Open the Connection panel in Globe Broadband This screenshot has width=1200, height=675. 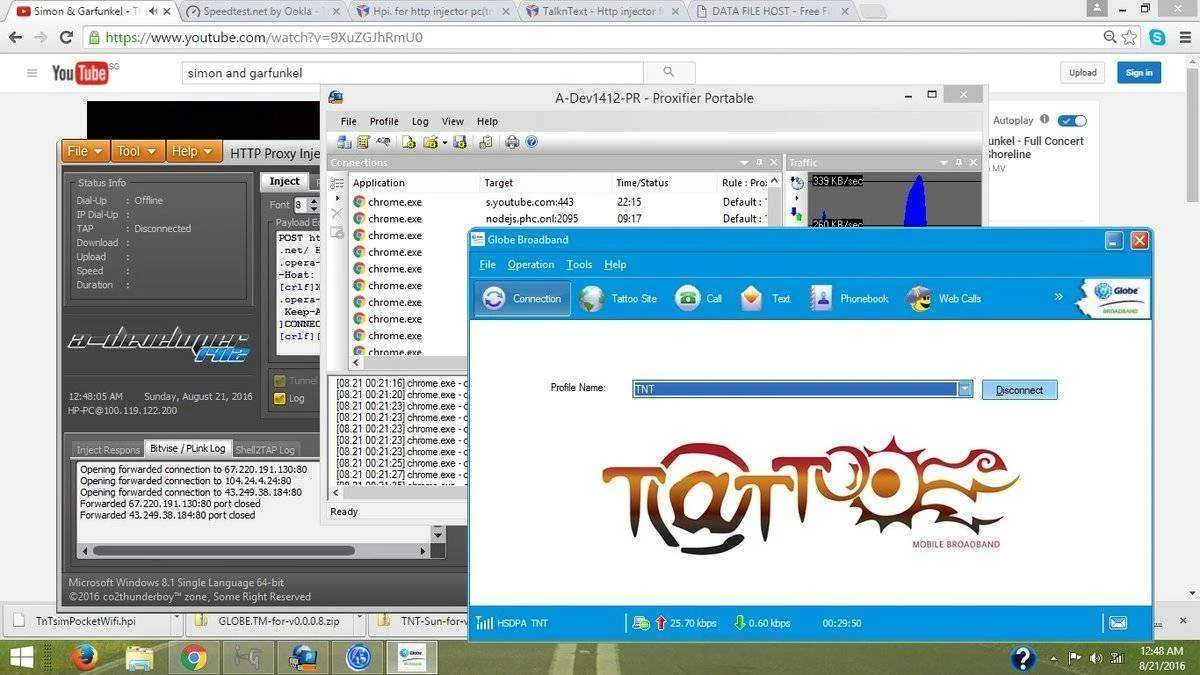(x=522, y=298)
